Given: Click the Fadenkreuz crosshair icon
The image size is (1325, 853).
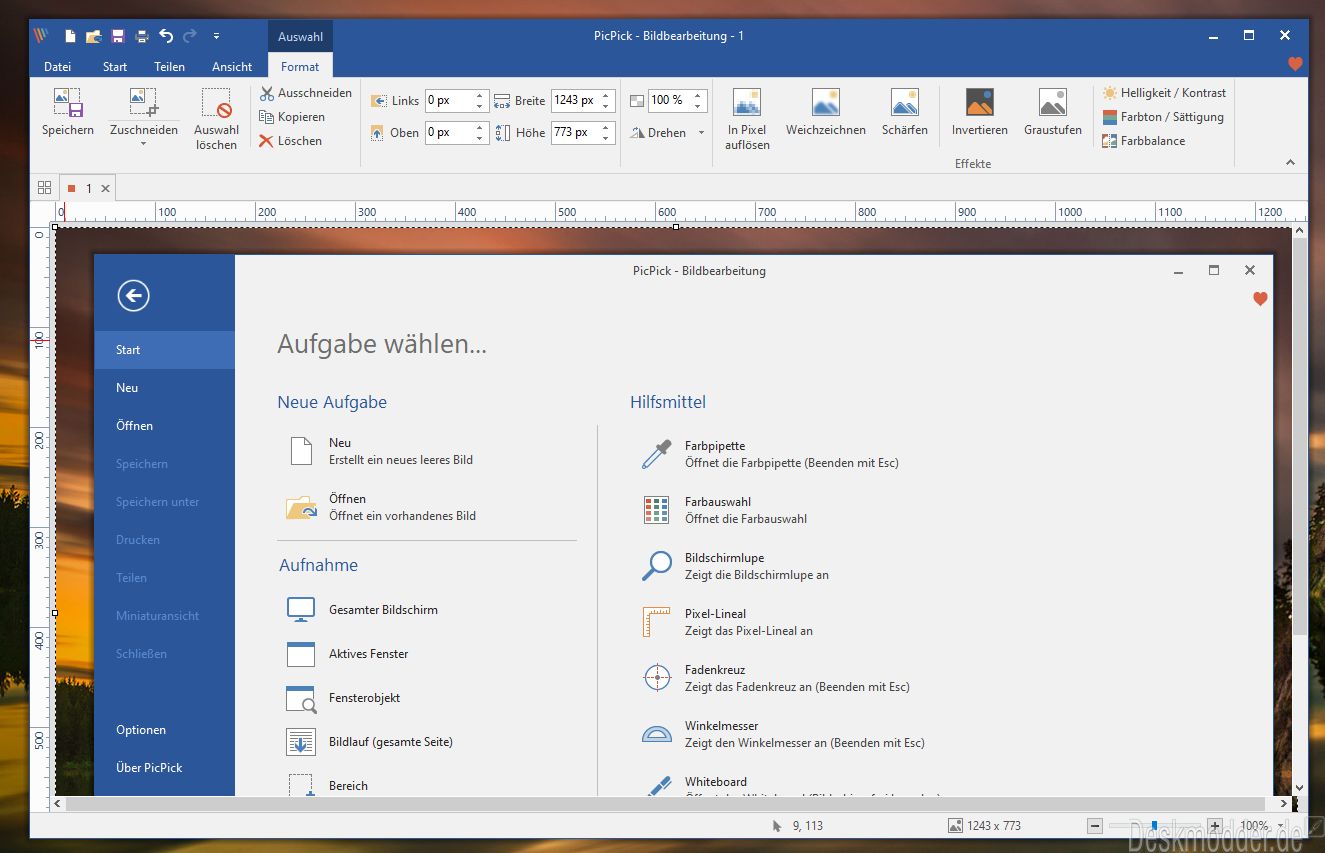Looking at the screenshot, I should [x=656, y=678].
